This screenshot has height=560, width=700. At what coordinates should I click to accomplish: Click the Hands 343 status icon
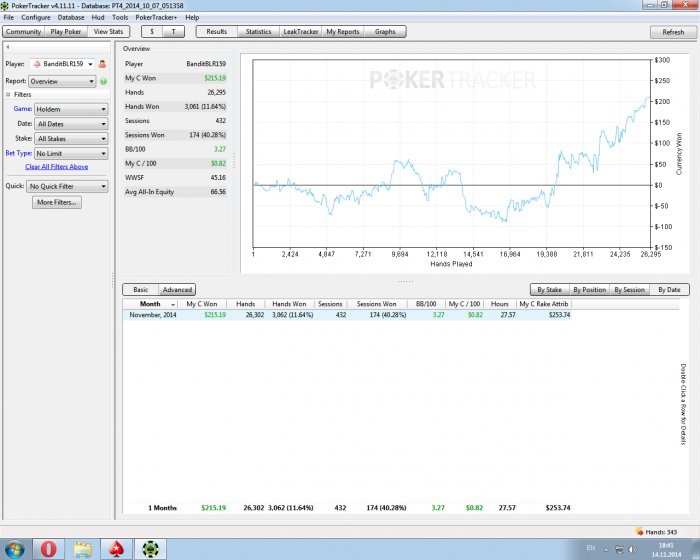click(639, 531)
